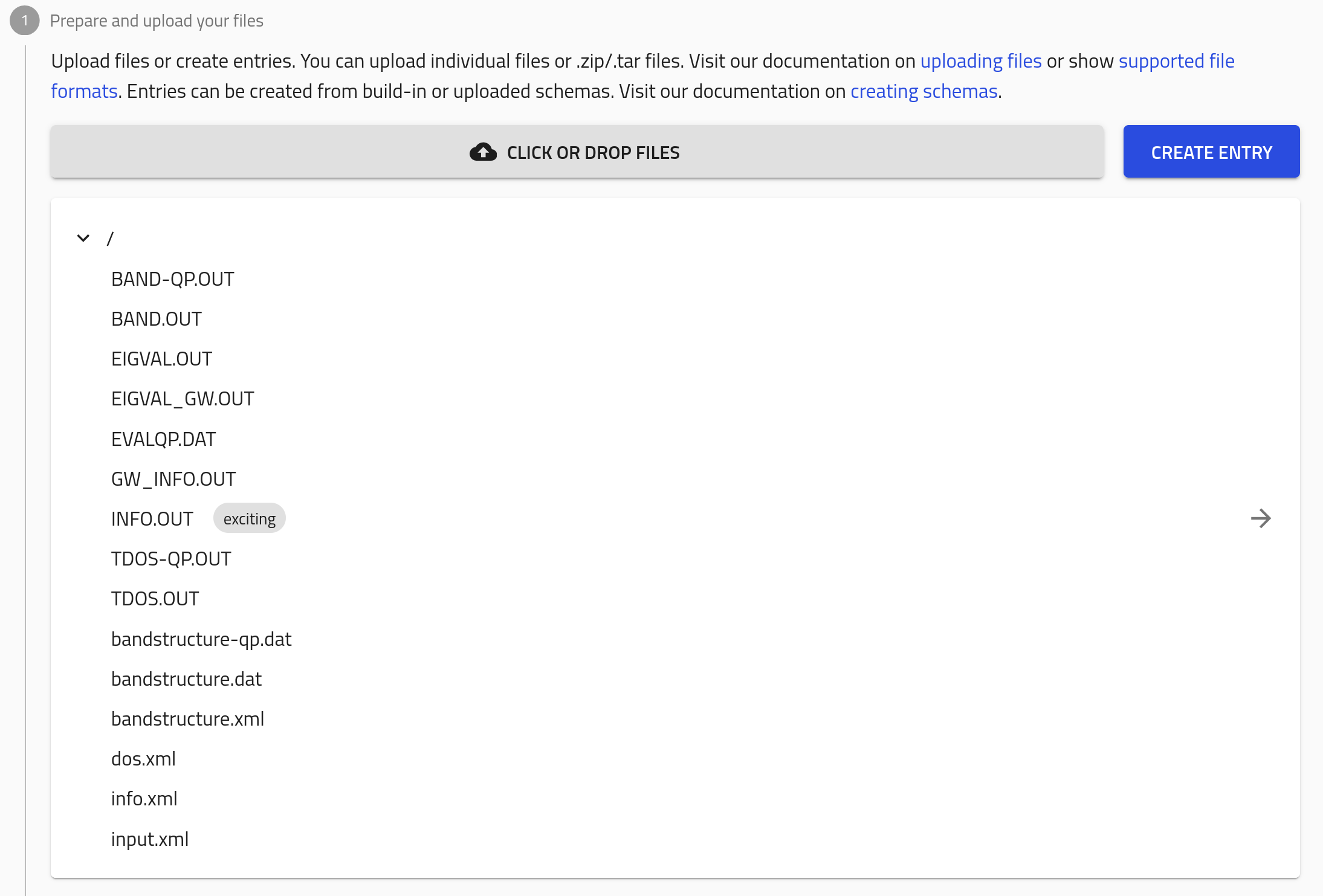Select the TDOS.OUT file

155,599
